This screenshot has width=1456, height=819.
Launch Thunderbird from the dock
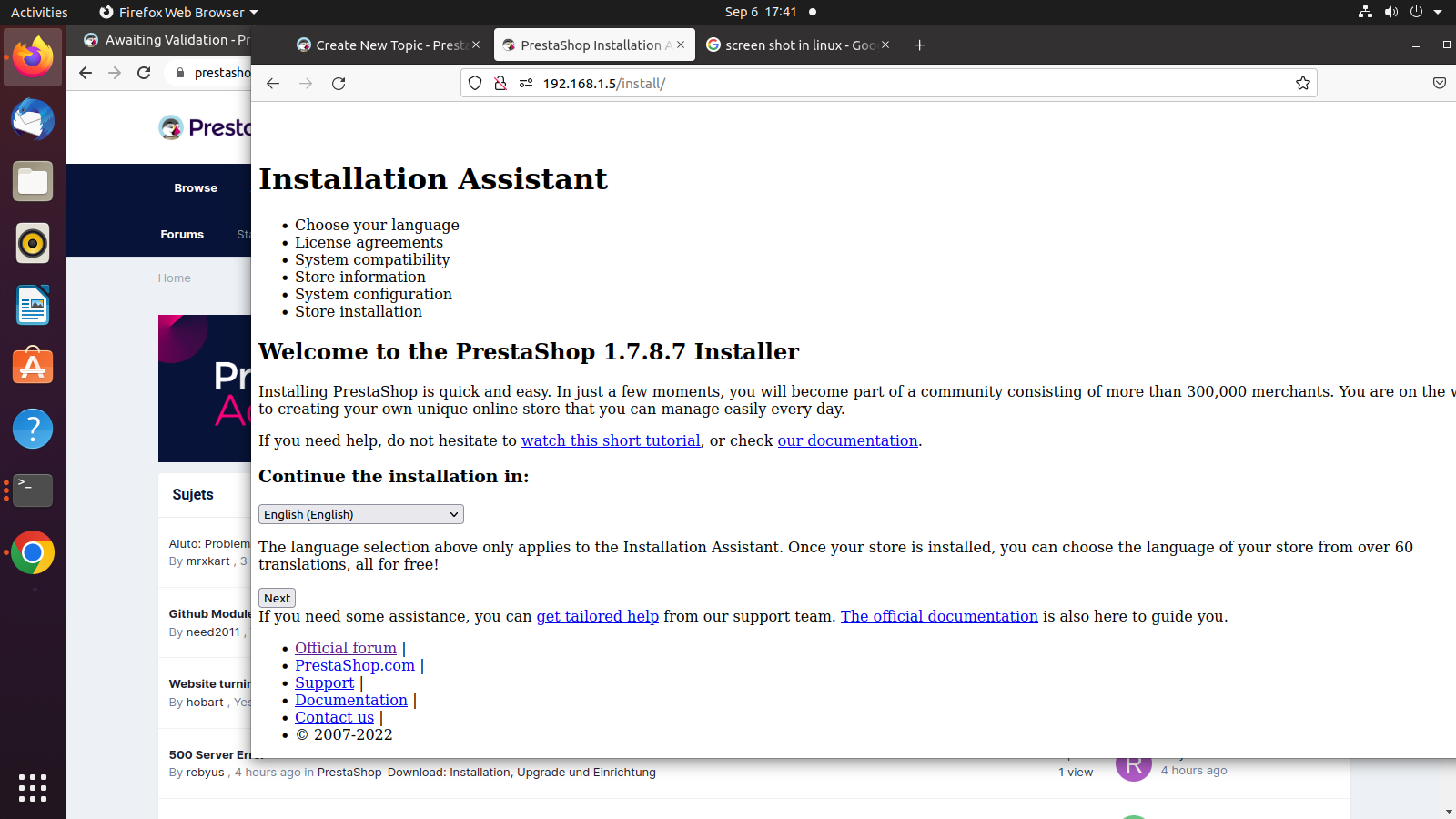[x=33, y=119]
